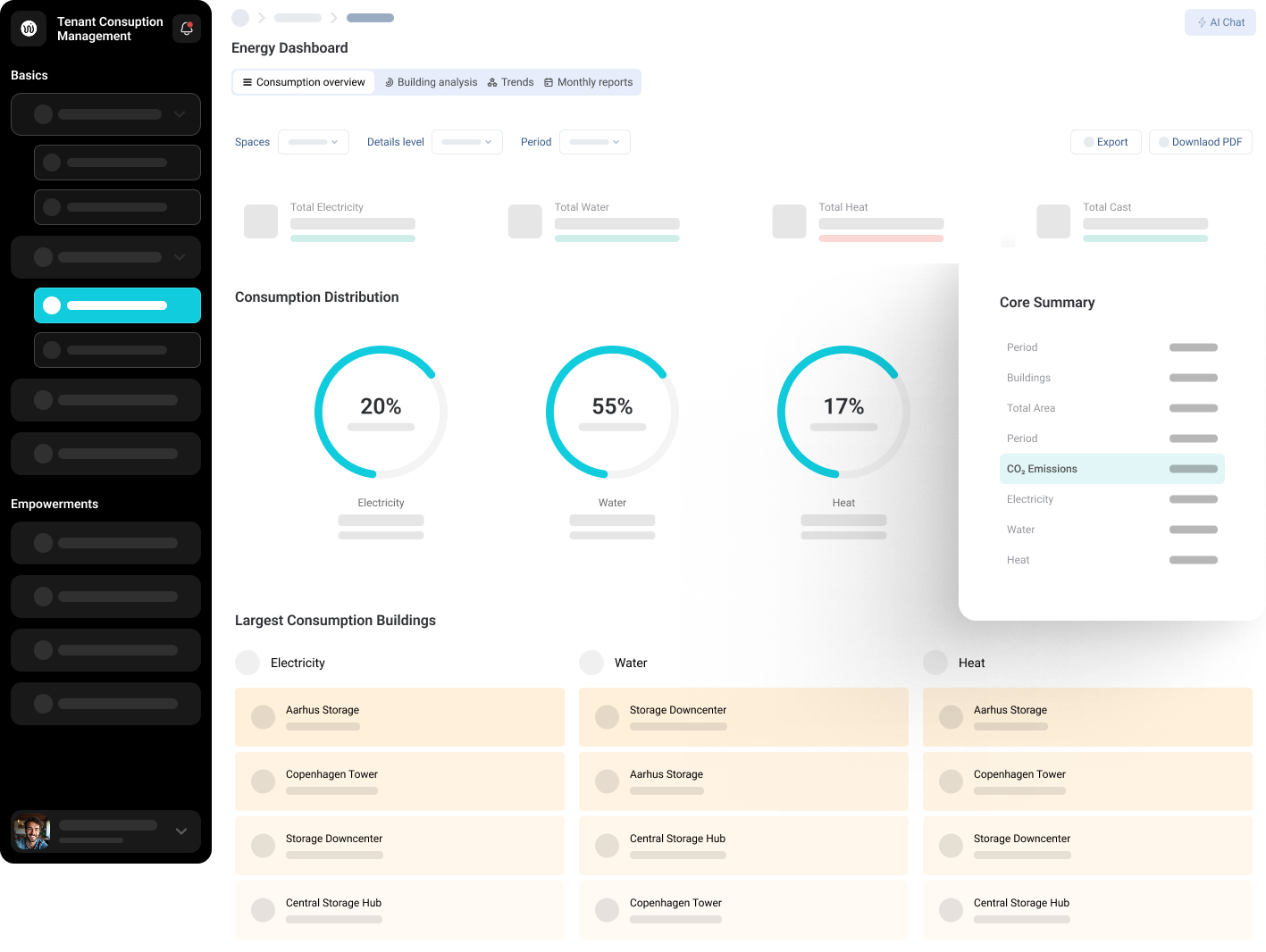This screenshot has height=952, width=1266.
Task: Click the Export button
Action: 1105,141
